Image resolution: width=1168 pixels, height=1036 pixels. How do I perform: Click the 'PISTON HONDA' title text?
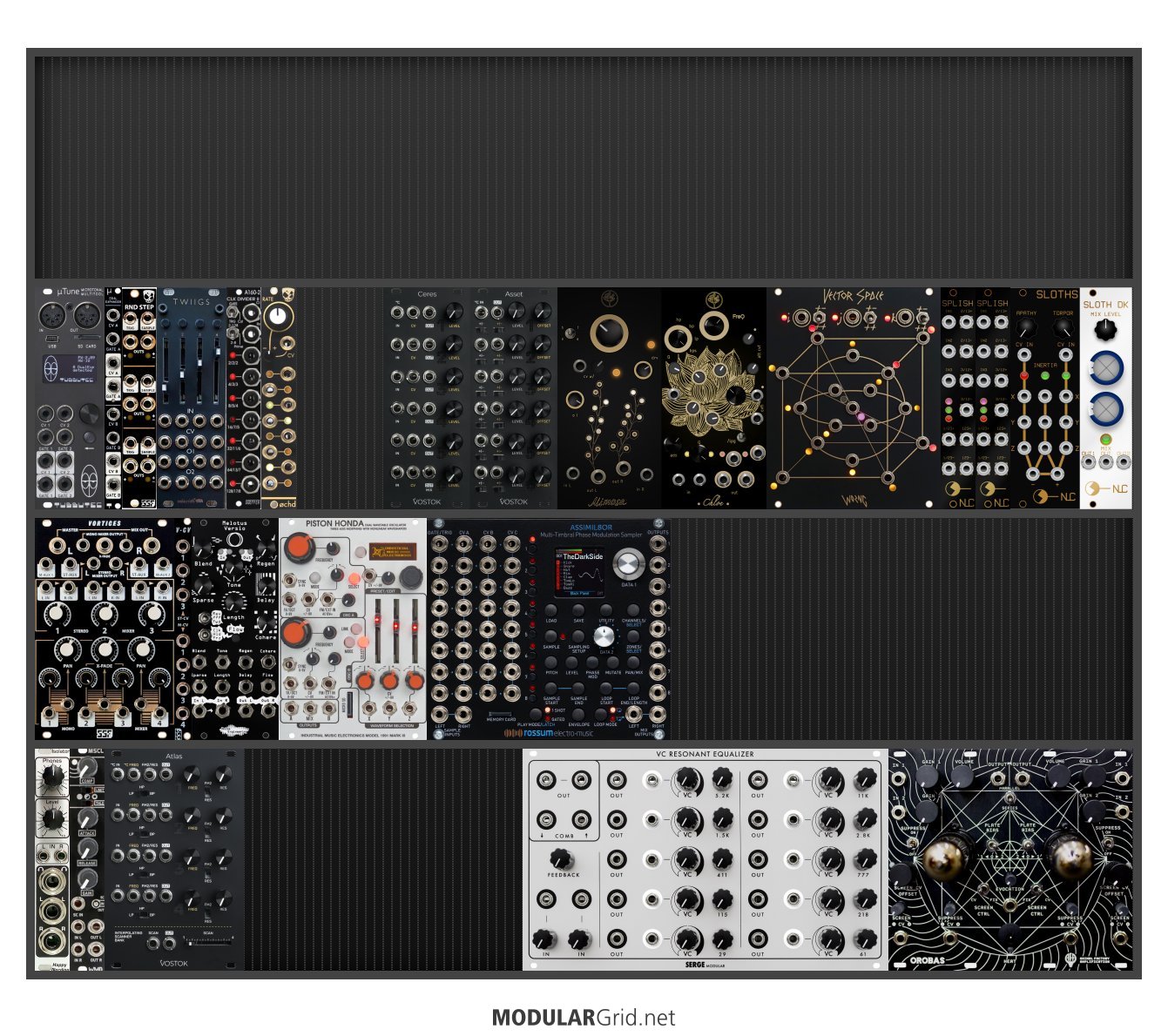[334, 524]
